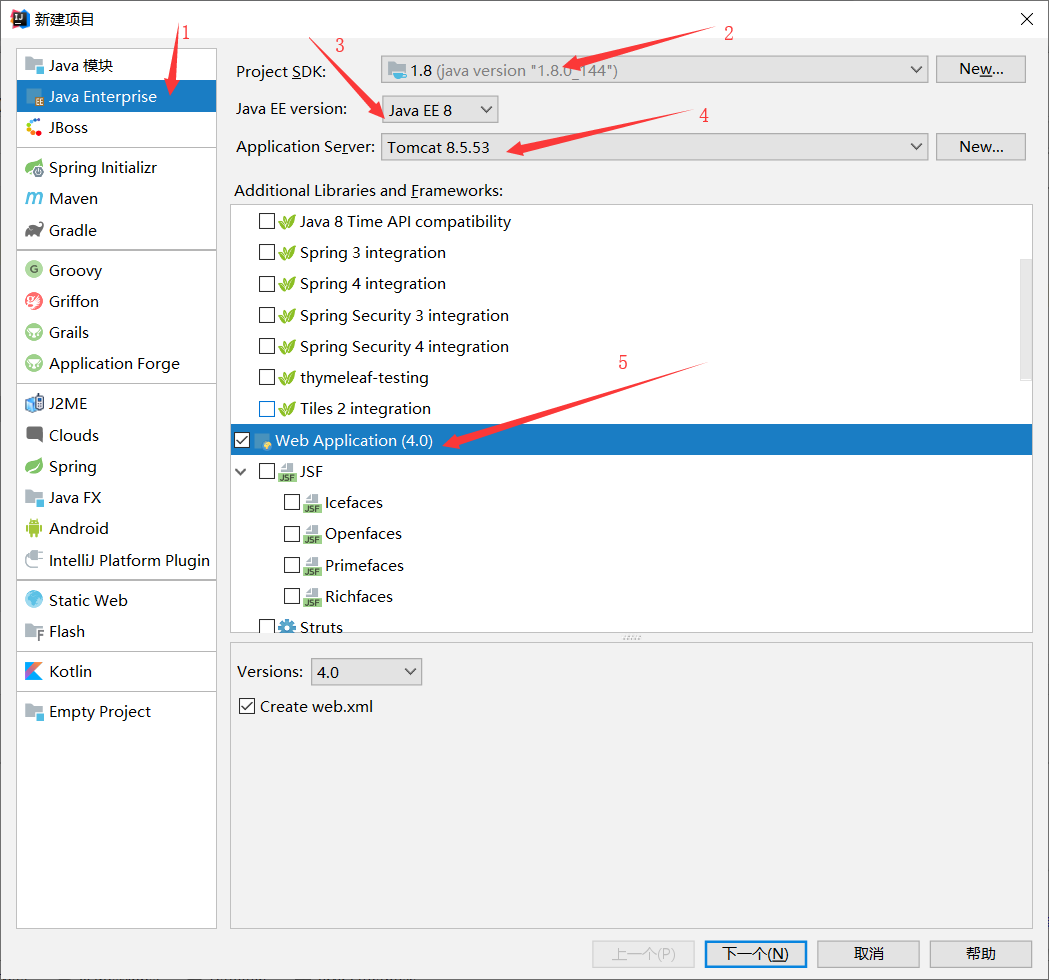Check the Tiles 2 integration library
1049x980 pixels.
[267, 408]
